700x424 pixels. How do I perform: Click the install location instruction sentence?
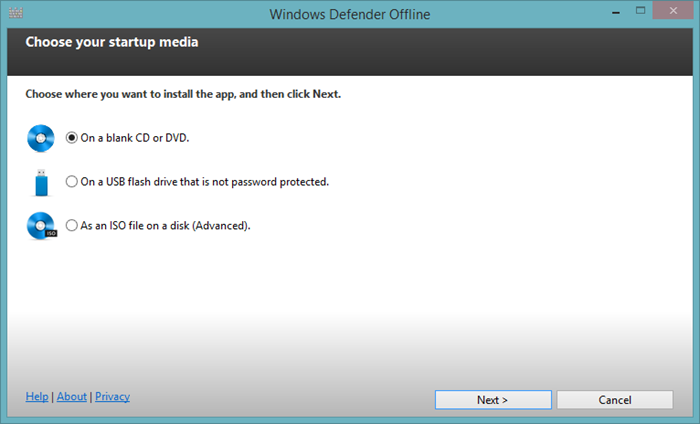(x=183, y=94)
